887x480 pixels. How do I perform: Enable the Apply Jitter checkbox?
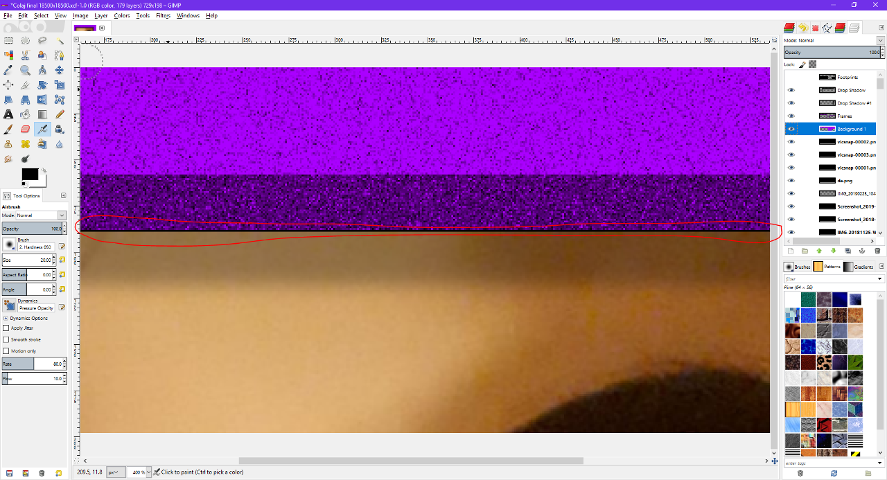tap(6, 328)
